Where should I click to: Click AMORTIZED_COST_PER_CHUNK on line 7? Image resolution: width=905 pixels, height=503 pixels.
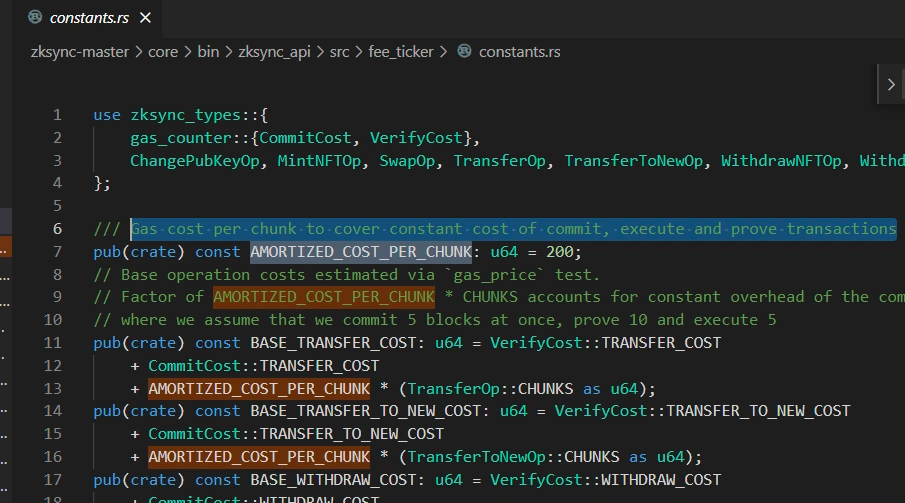(x=360, y=252)
